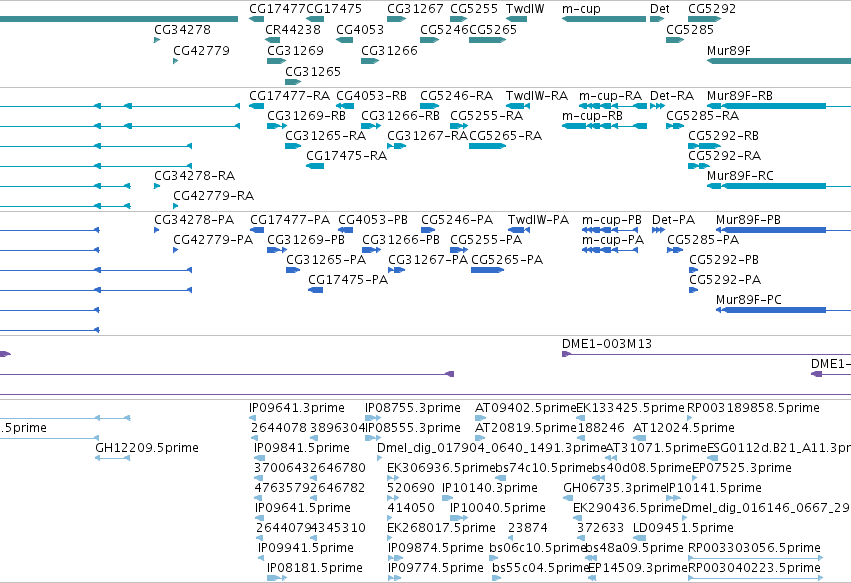Click the CG17477 gene in top track
This screenshot has height=583, width=851.
[256, 19]
